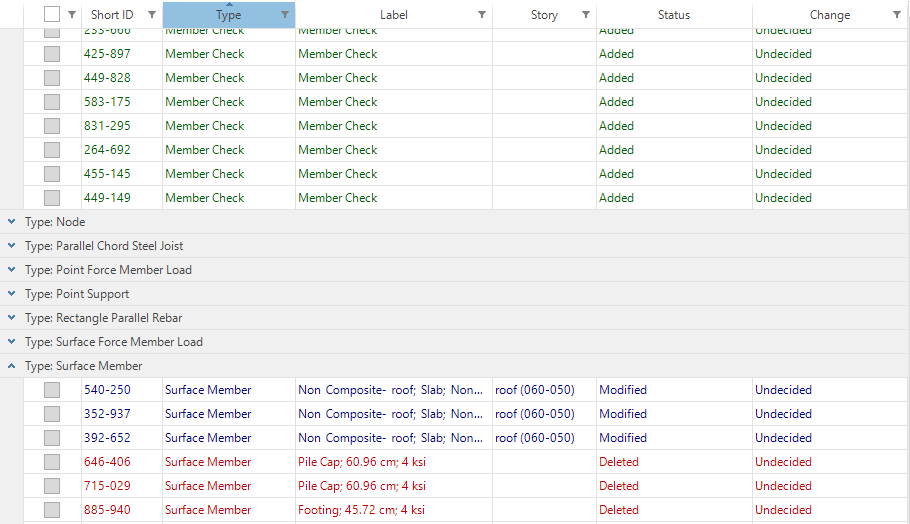Check the row with Short ID 425-897

click(x=52, y=54)
